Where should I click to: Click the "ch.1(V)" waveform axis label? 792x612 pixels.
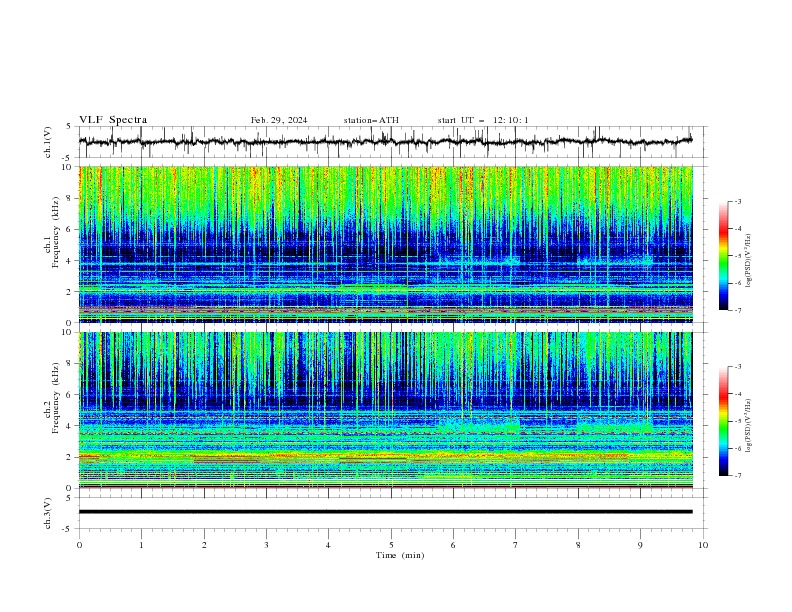point(48,142)
